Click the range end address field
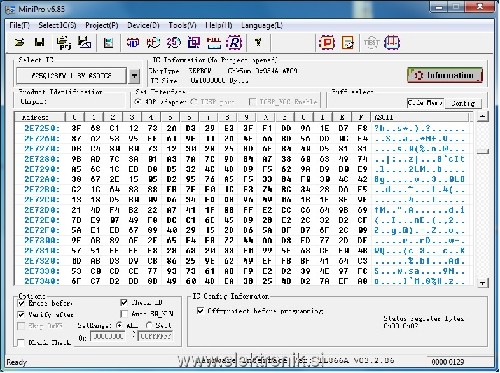Viewport: 500px width, 373px height. pyautogui.click(x=155, y=336)
